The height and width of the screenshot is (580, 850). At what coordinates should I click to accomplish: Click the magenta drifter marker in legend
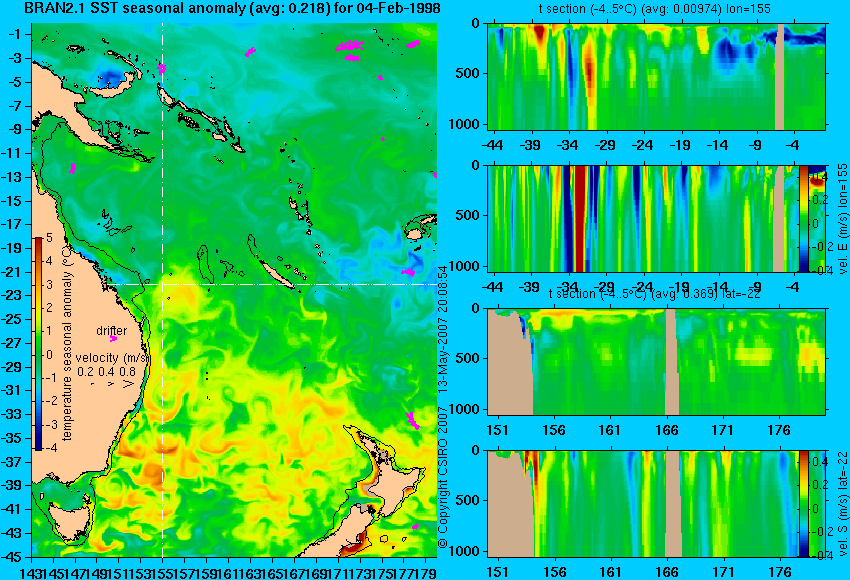point(113,339)
